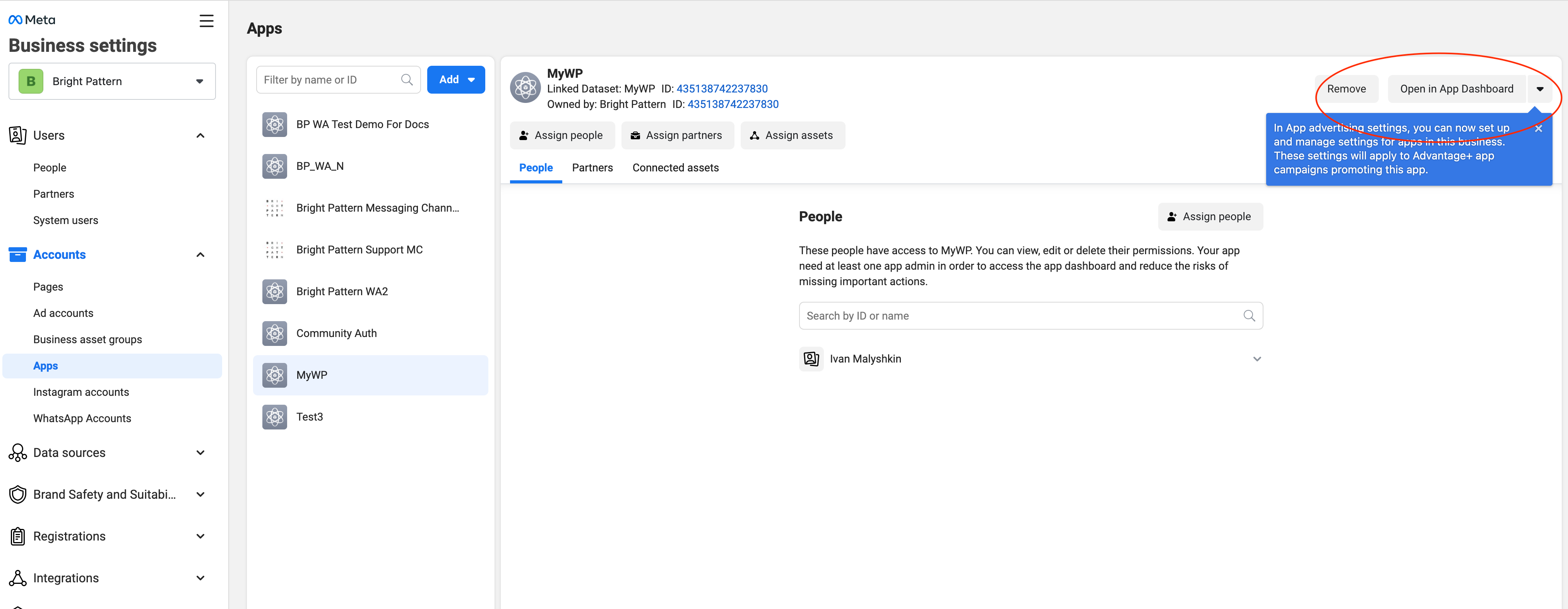
Task: Dismiss the App advertising tooltip
Action: [x=1538, y=129]
